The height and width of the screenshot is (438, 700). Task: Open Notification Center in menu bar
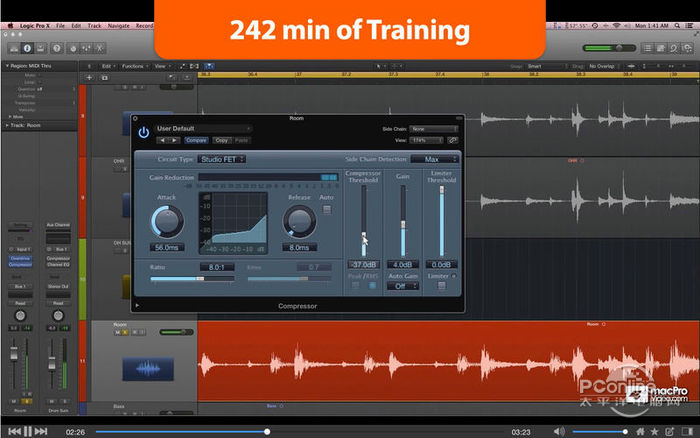click(x=689, y=26)
